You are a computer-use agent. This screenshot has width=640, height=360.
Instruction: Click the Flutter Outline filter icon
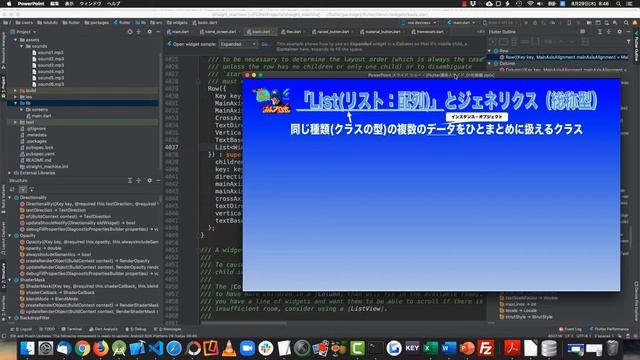(x=628, y=42)
